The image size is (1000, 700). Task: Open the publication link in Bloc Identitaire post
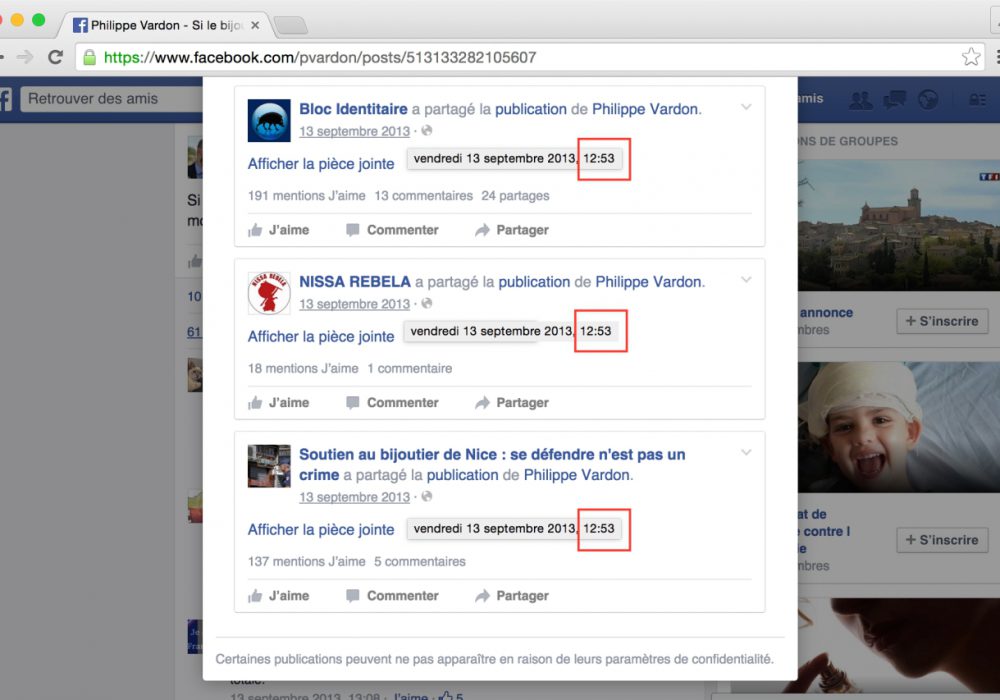[x=531, y=109]
